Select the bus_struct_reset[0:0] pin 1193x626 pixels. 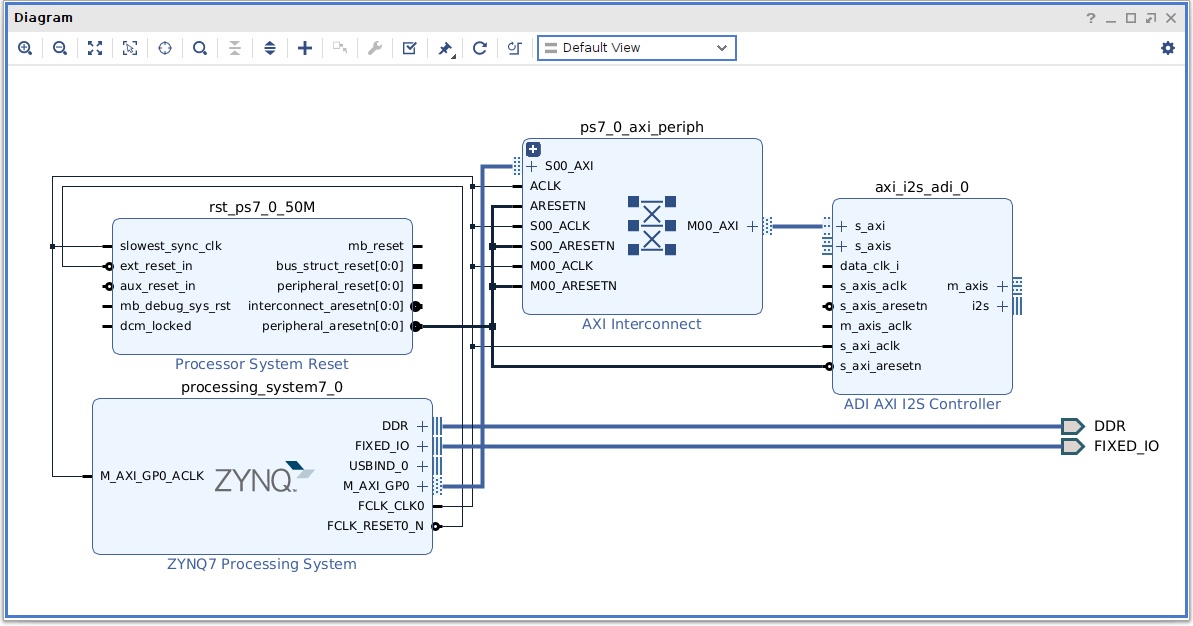click(x=339, y=266)
